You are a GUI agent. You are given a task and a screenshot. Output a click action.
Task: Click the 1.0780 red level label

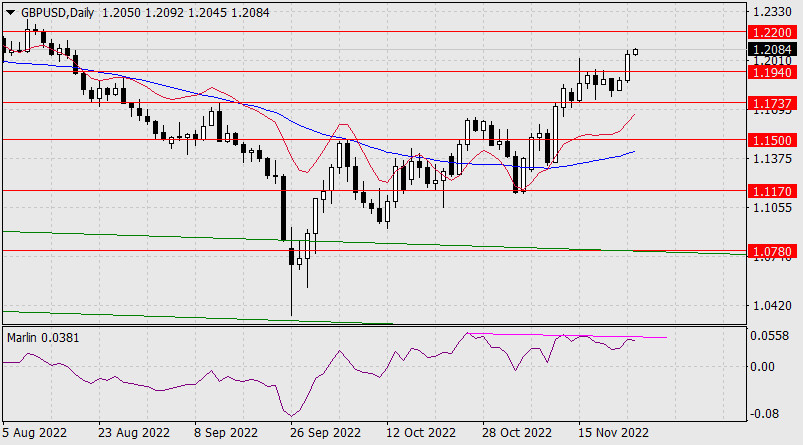(772, 251)
